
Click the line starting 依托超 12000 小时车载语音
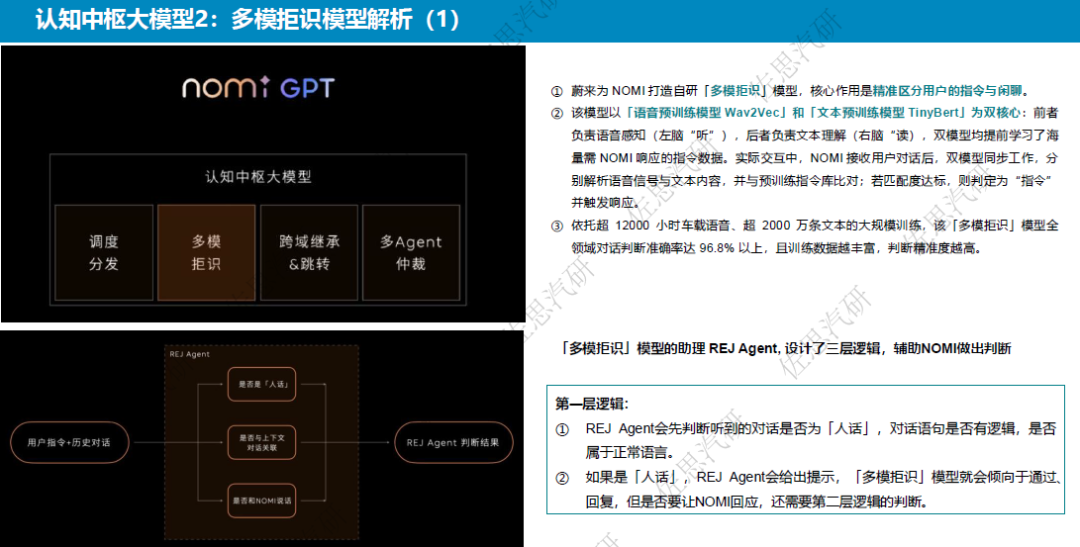click(x=815, y=226)
